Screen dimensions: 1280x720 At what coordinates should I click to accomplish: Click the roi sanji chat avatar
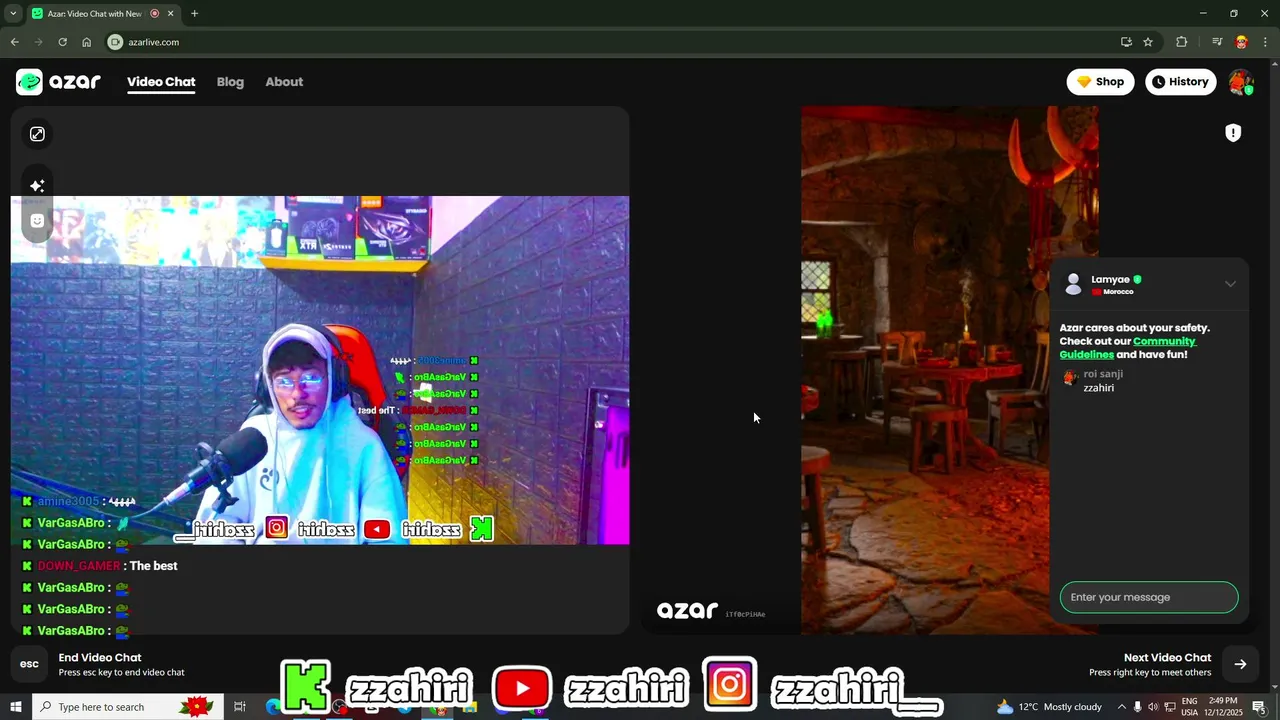pyautogui.click(x=1070, y=378)
